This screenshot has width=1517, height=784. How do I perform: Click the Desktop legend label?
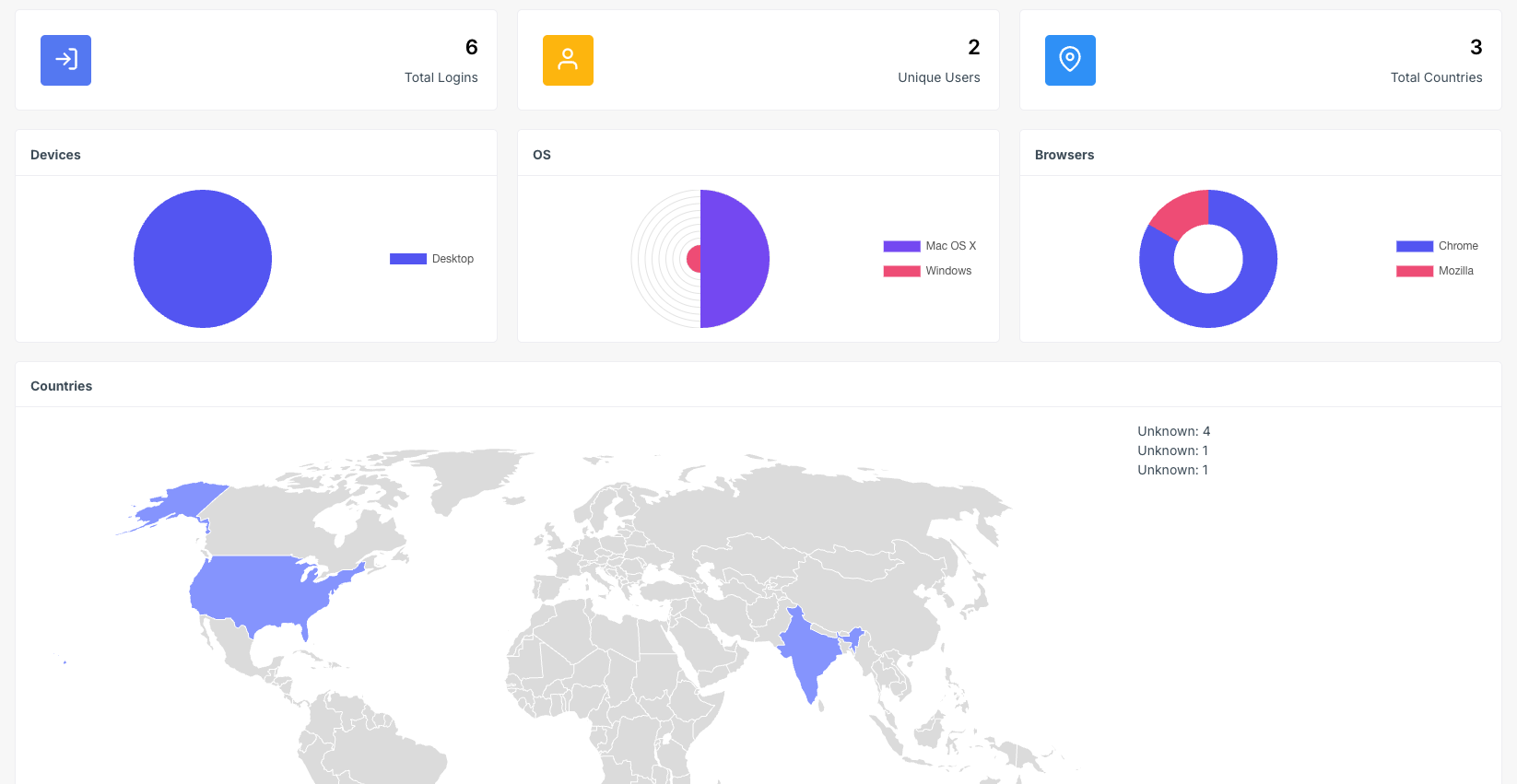[x=453, y=259]
